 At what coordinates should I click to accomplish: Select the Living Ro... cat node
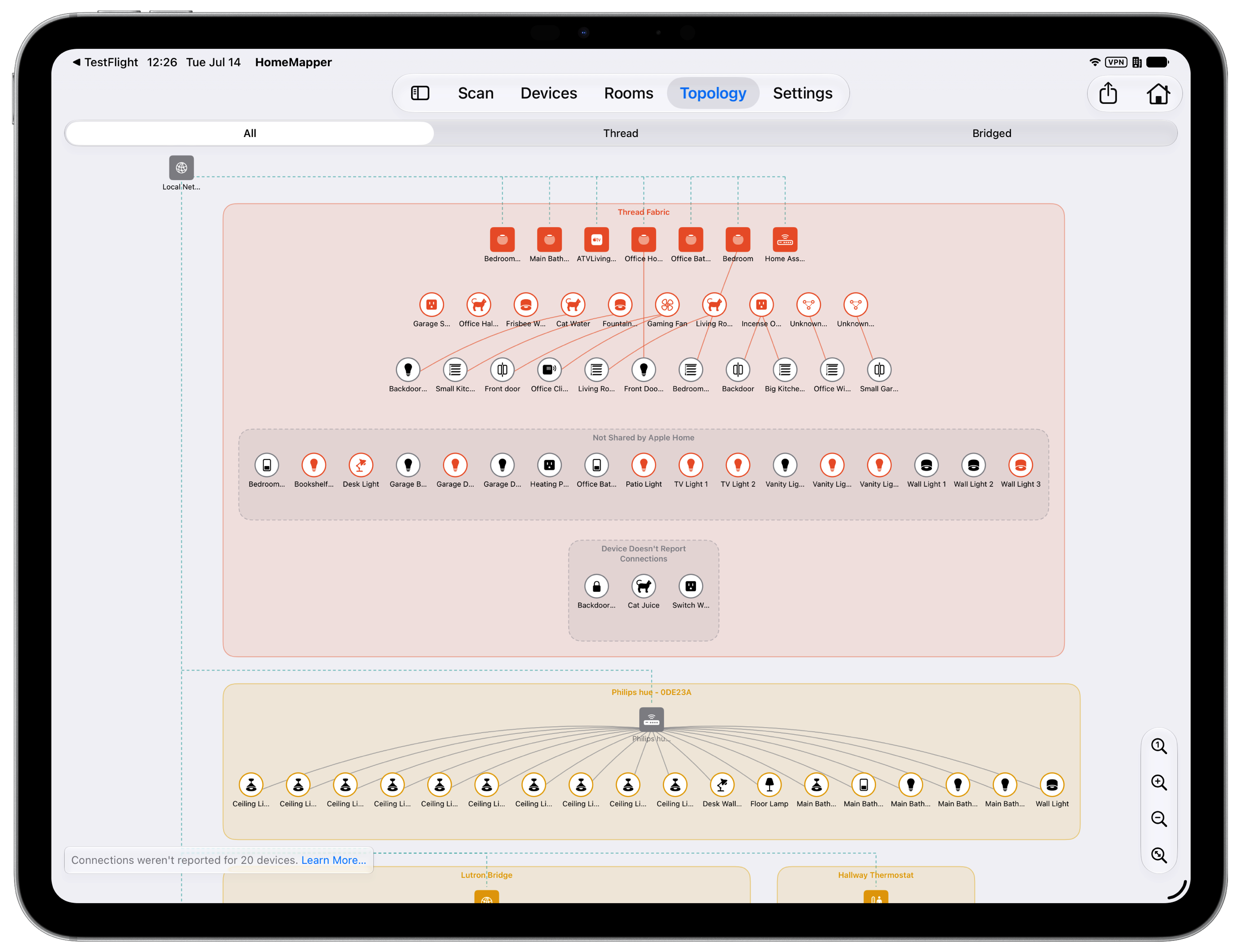714,305
